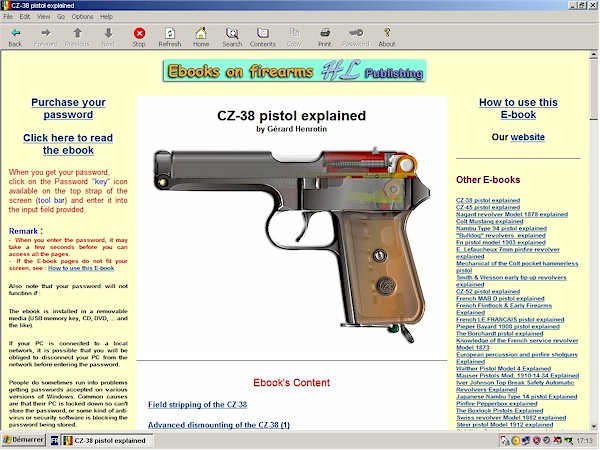Click the Refresh toolbar icon
The height and width of the screenshot is (450, 600).
[x=170, y=33]
